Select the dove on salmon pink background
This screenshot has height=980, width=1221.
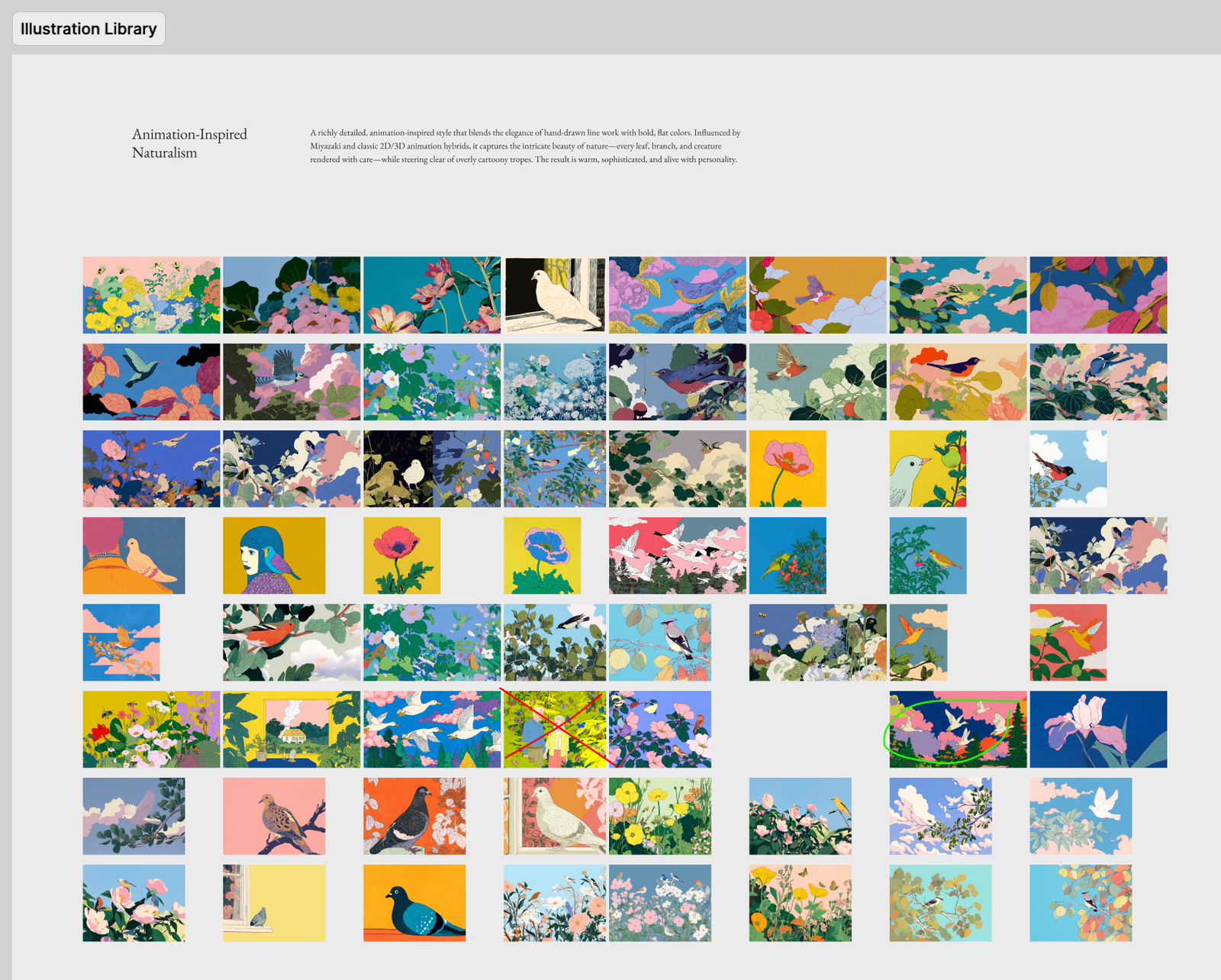point(274,816)
